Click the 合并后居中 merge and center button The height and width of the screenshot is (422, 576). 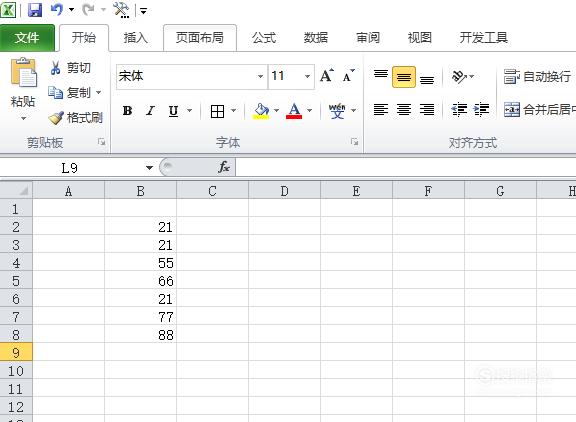pos(539,109)
